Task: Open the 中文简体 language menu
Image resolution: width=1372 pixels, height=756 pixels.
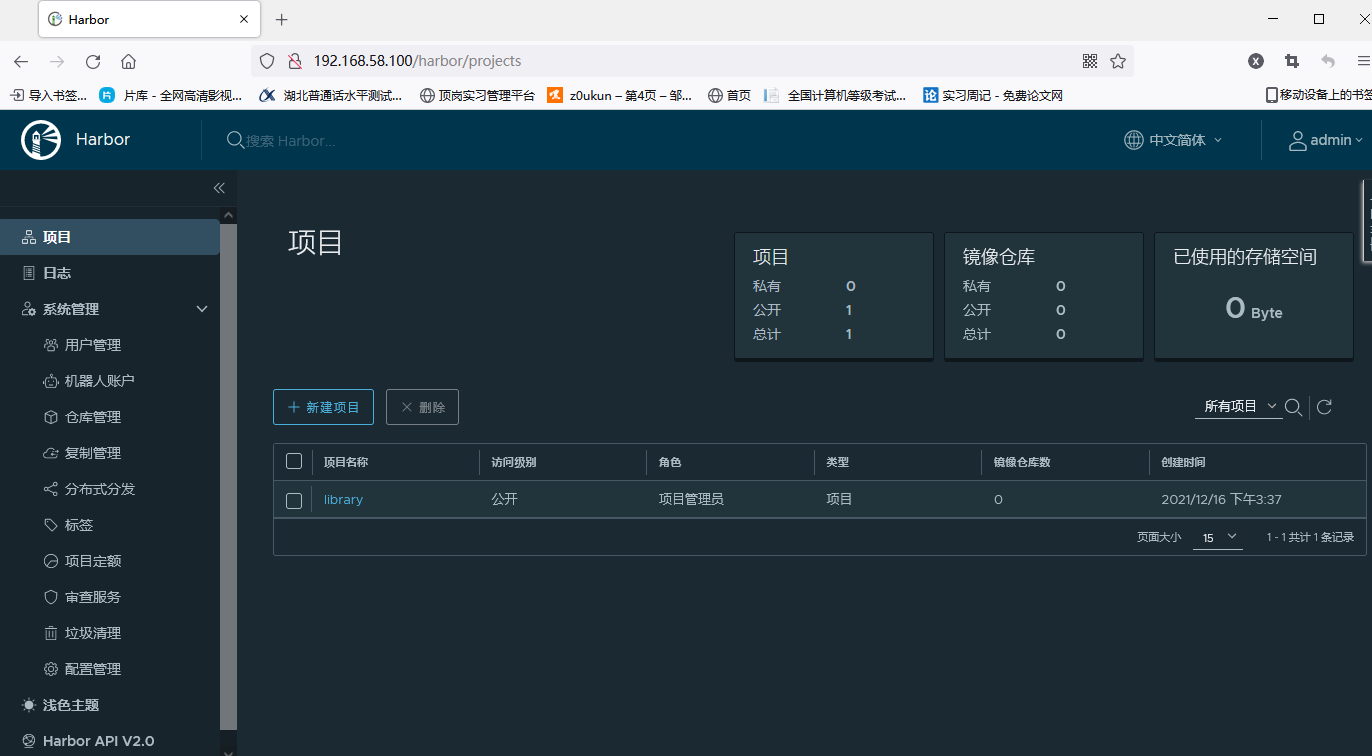Action: pyautogui.click(x=1172, y=140)
